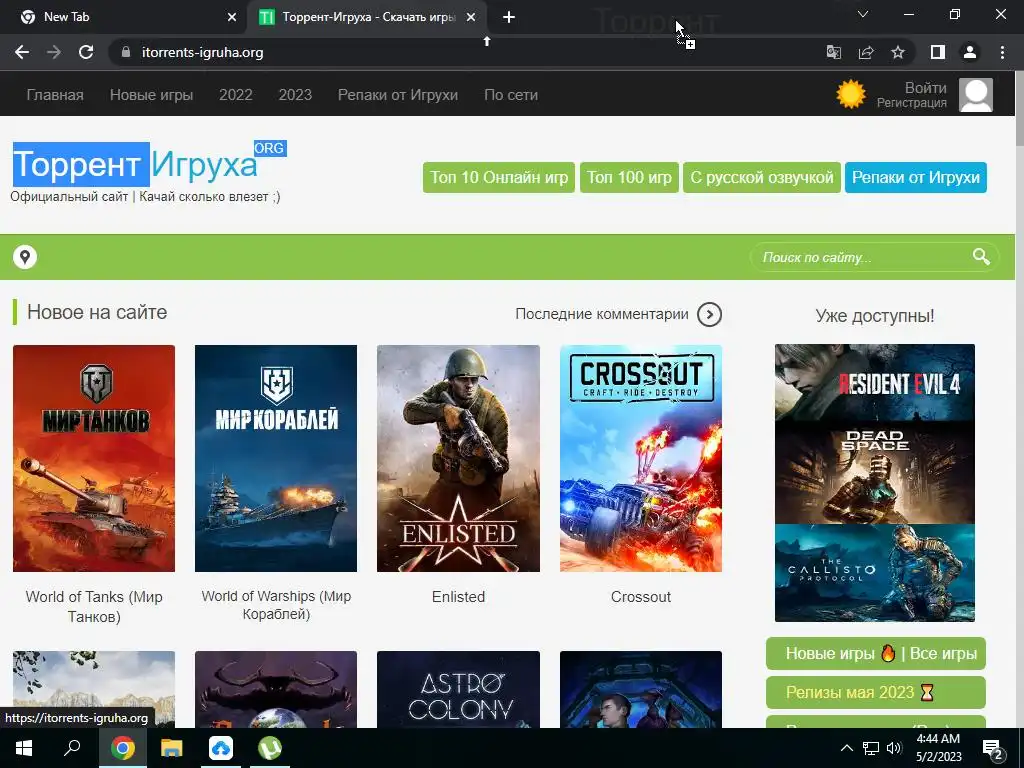Open Chrome three-dot menu
This screenshot has height=768, width=1024.
coord(1002,52)
